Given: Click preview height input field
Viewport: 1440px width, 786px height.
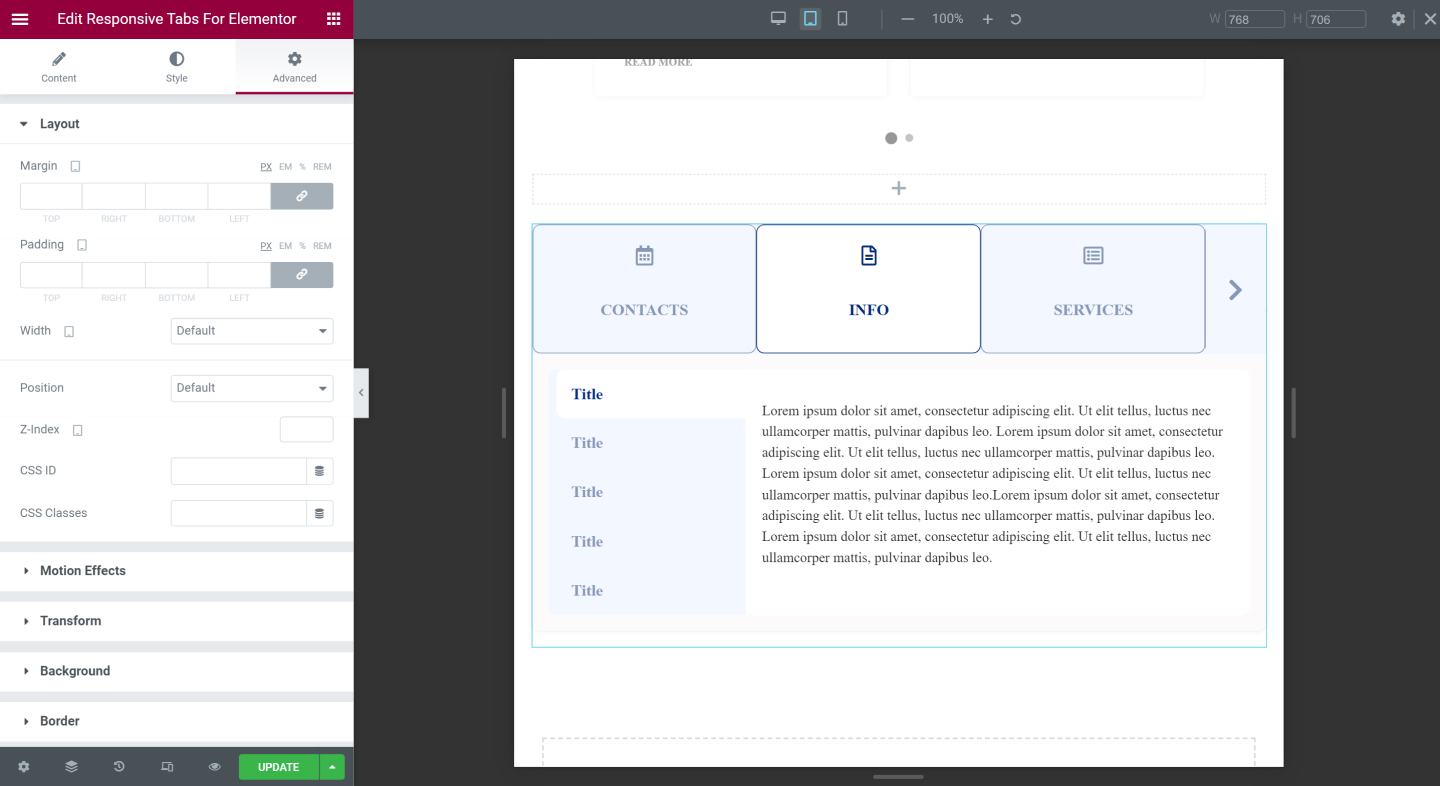Looking at the screenshot, I should 1336,19.
